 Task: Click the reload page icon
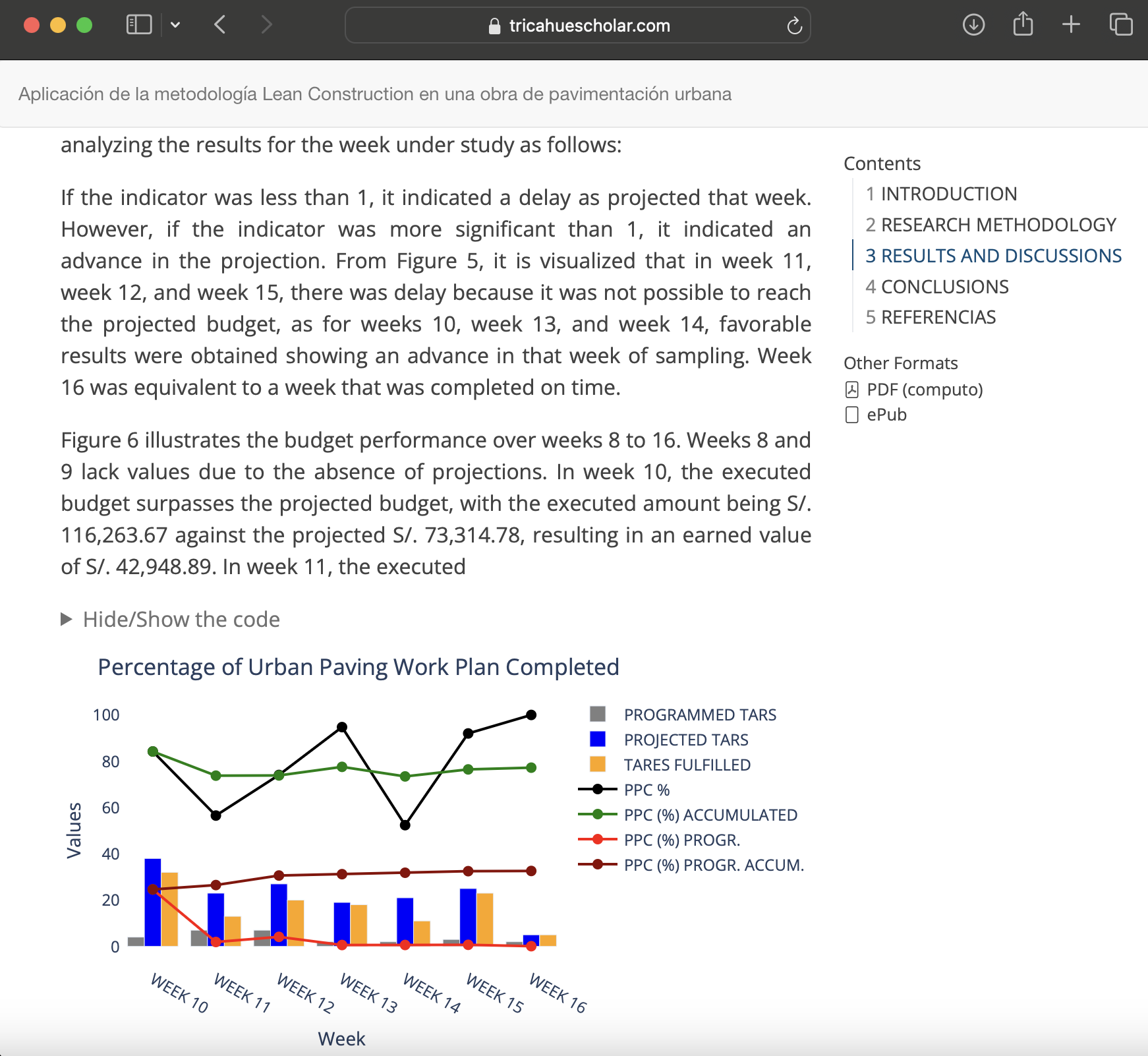(x=794, y=26)
